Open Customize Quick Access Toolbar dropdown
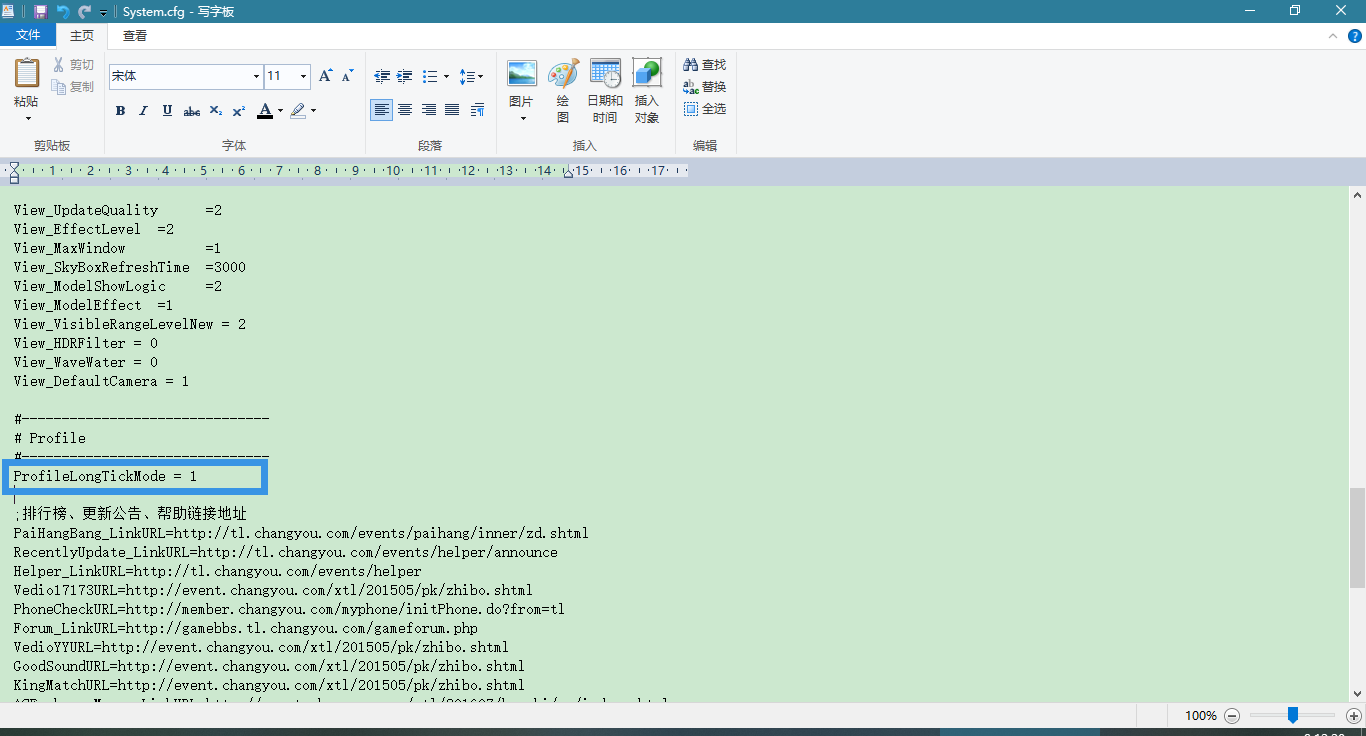1366x736 pixels. coord(103,12)
